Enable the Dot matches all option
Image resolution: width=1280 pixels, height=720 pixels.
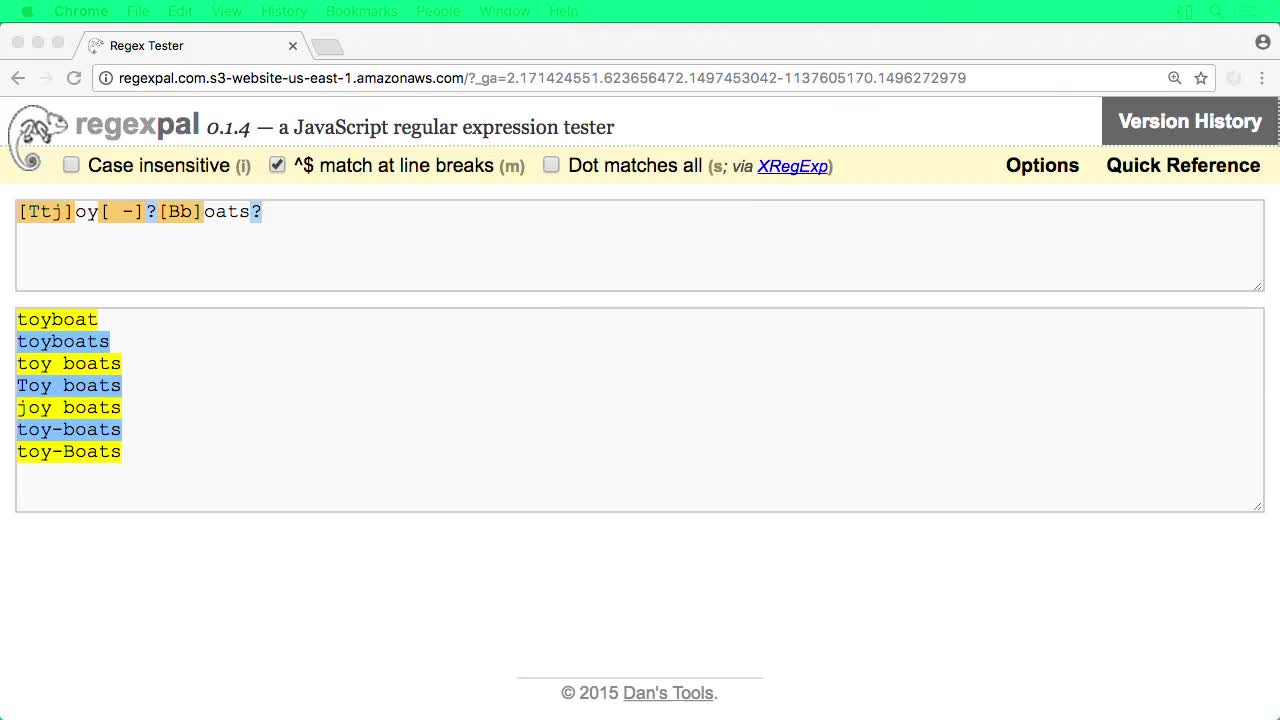point(551,165)
